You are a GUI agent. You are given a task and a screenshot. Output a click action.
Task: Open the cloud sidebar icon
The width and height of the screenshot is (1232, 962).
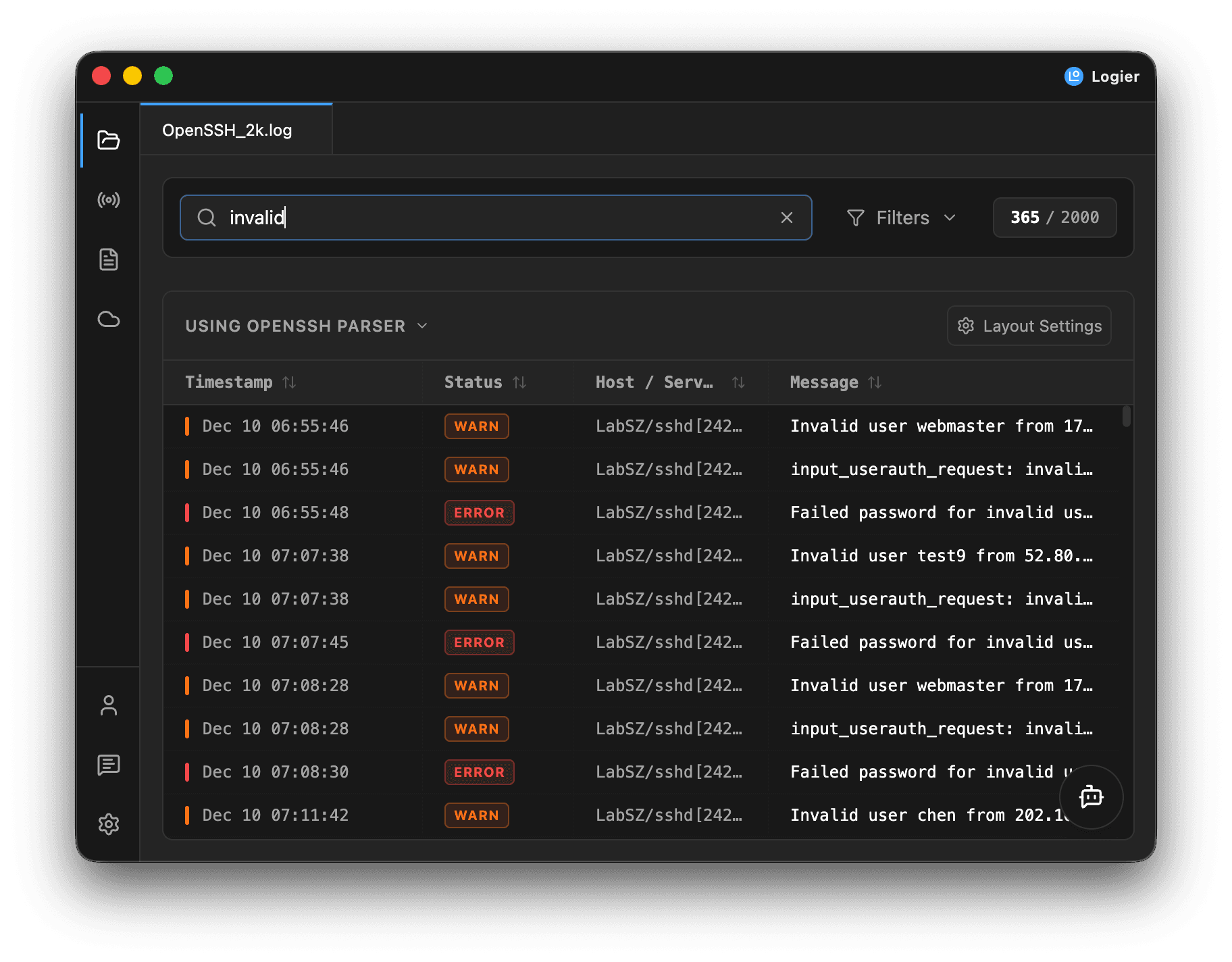coord(109,319)
